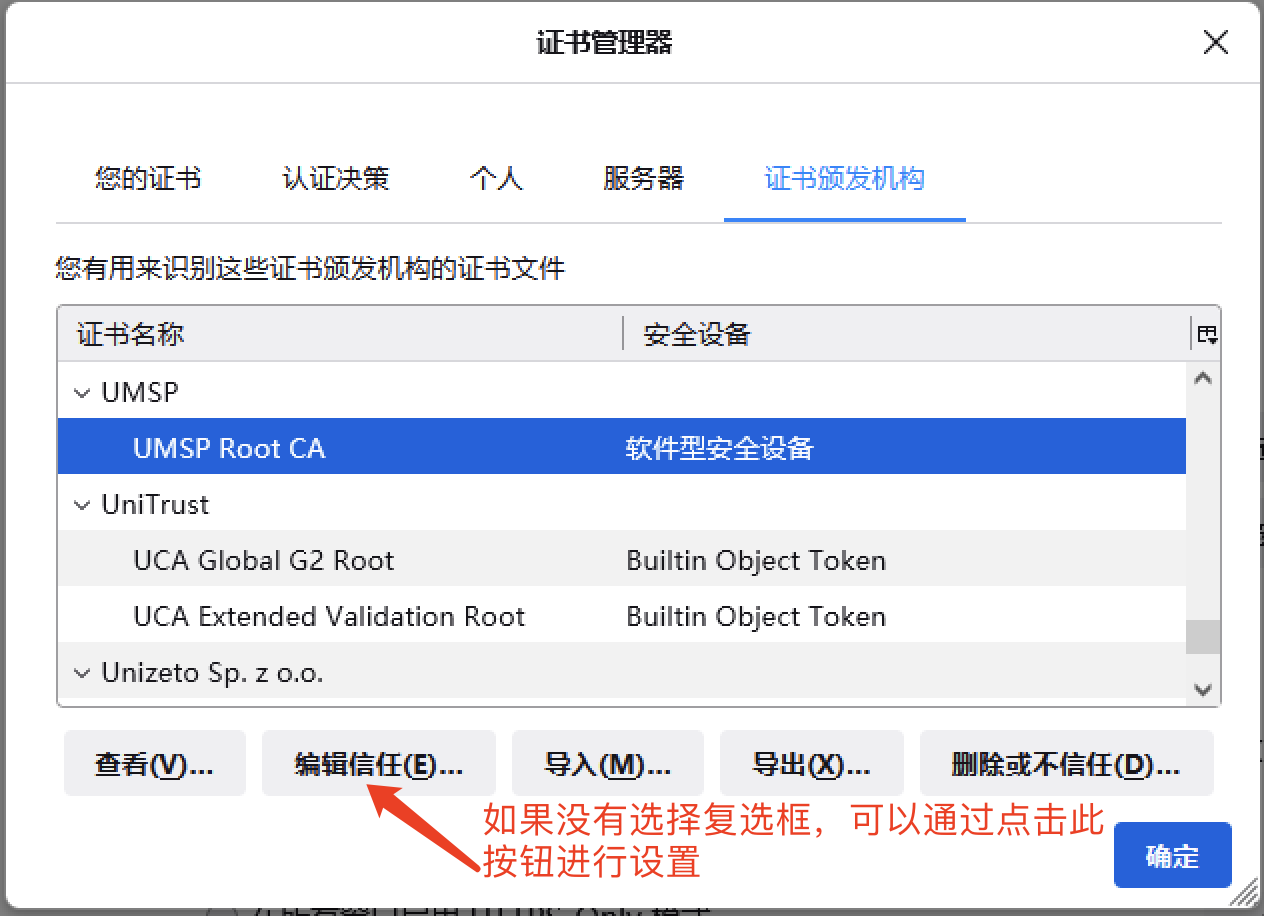Open 编辑信任(E) trust settings

coord(378,765)
